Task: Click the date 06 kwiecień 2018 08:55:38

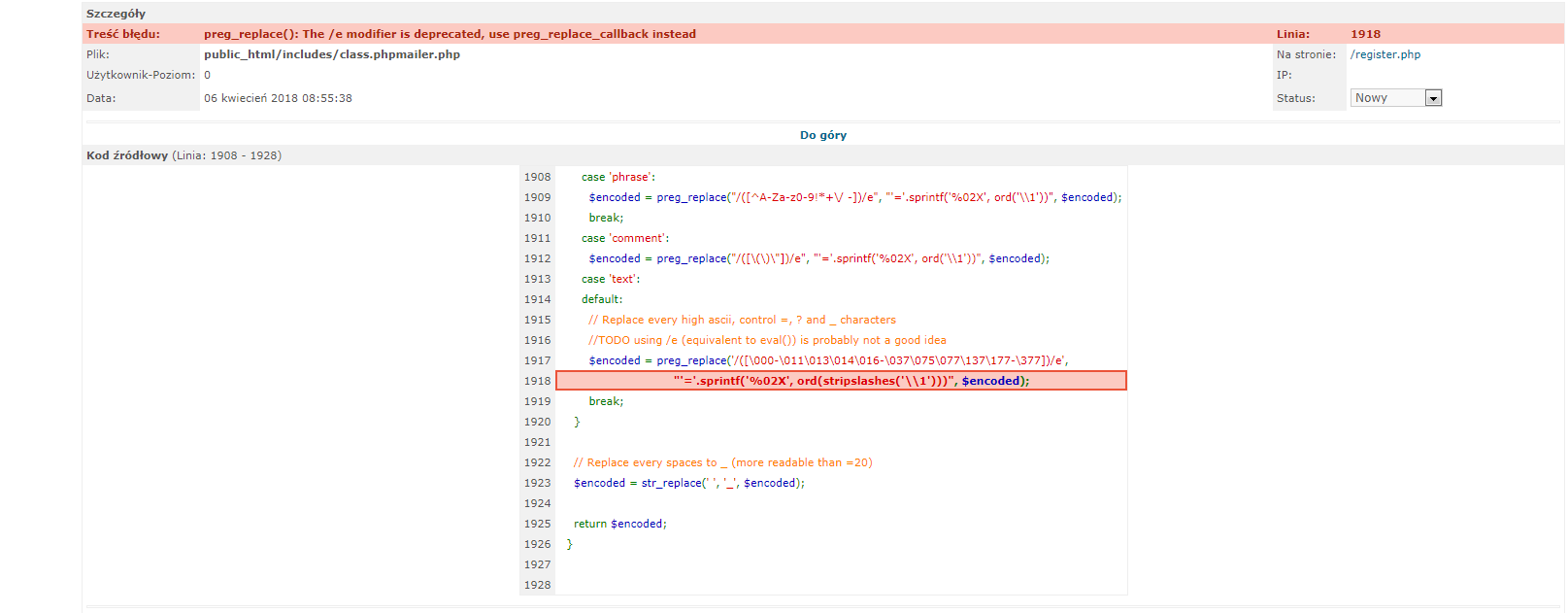Action: coord(278,98)
